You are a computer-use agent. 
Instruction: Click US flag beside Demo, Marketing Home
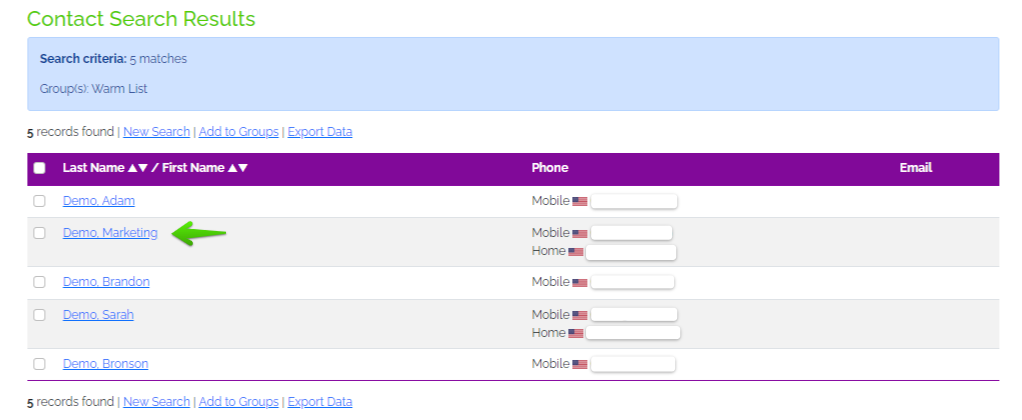point(576,252)
